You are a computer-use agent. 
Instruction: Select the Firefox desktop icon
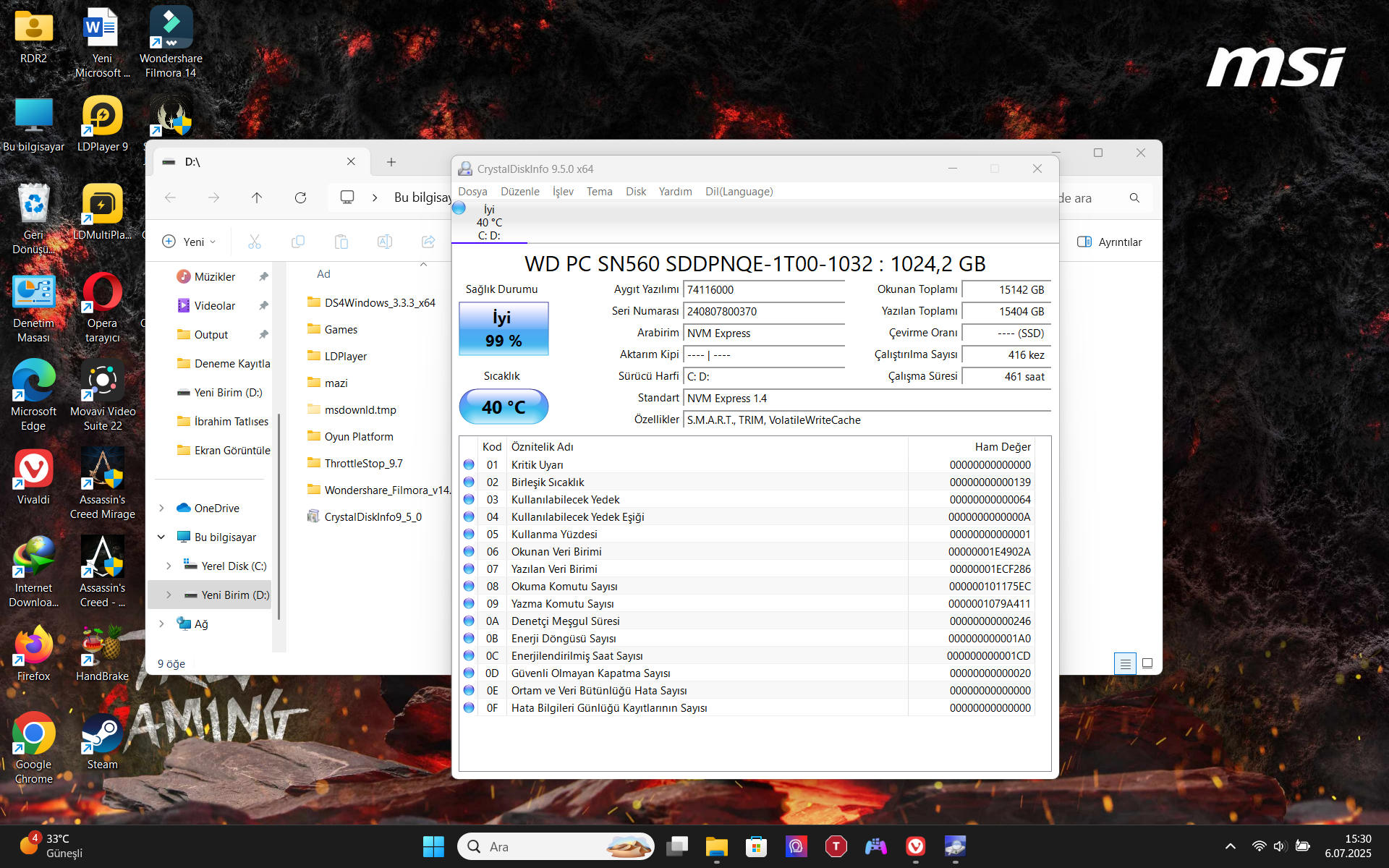tap(33, 654)
